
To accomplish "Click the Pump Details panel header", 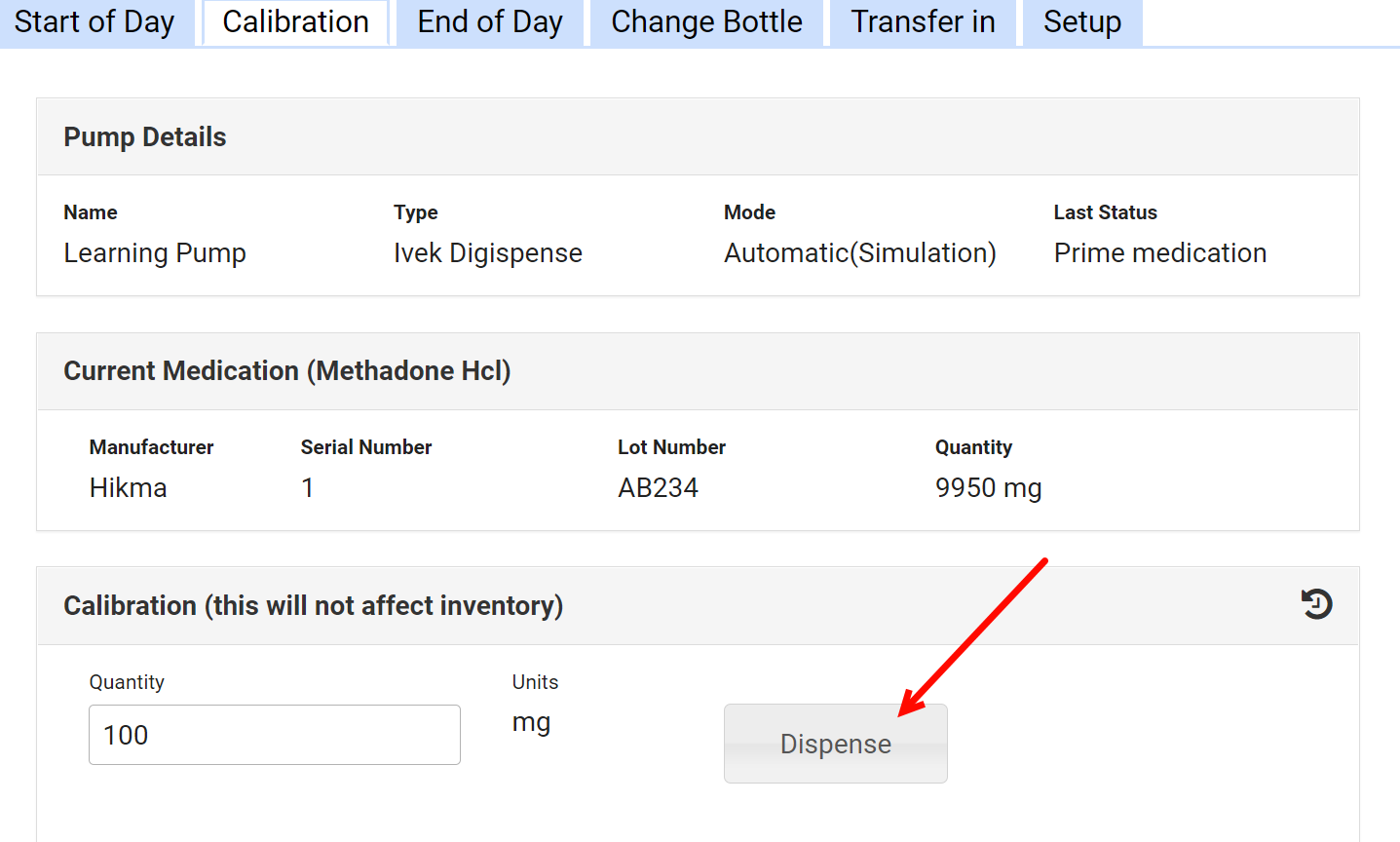I will point(145,137).
